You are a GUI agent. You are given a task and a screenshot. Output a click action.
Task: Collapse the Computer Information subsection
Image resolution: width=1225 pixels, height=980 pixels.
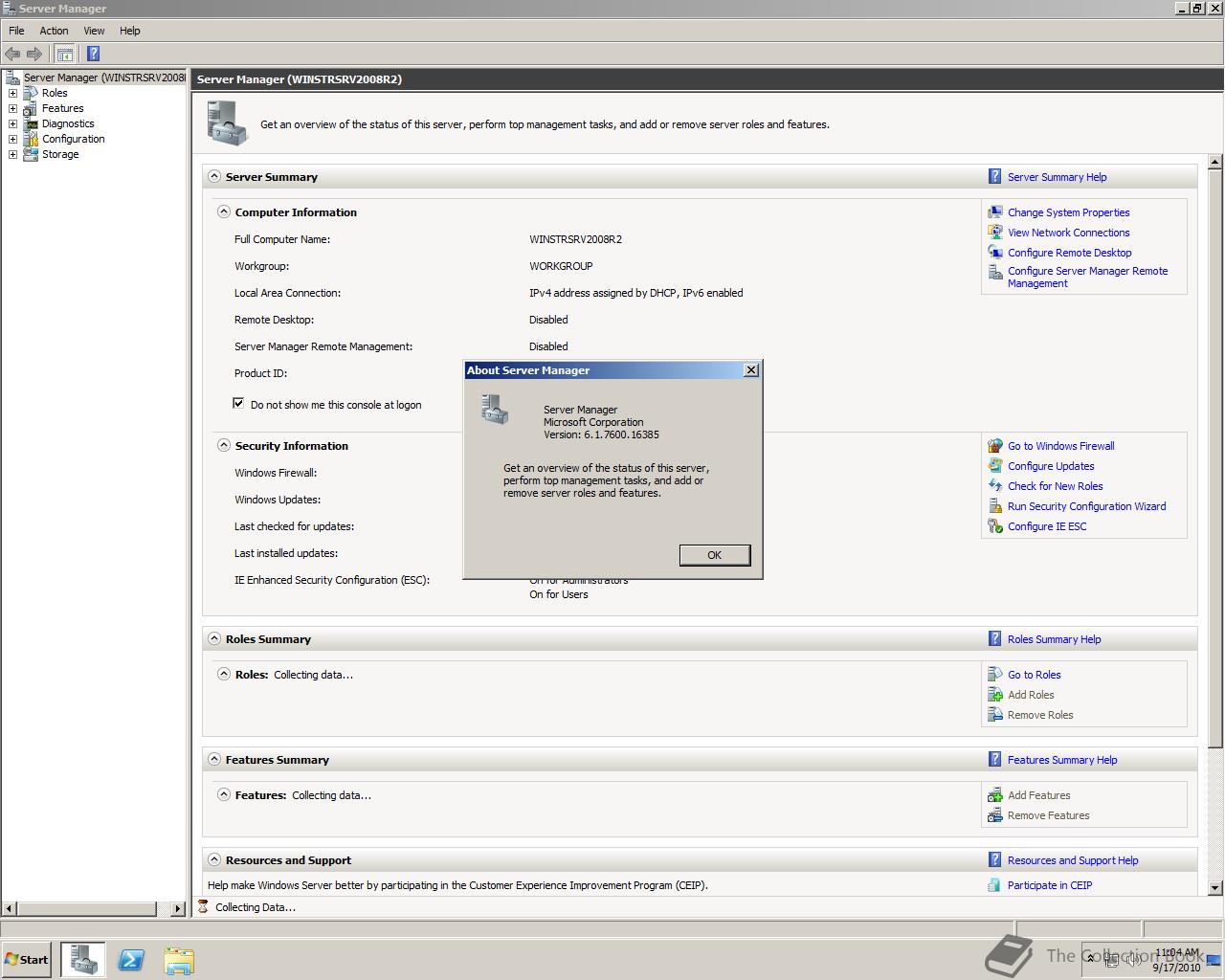[x=224, y=212]
